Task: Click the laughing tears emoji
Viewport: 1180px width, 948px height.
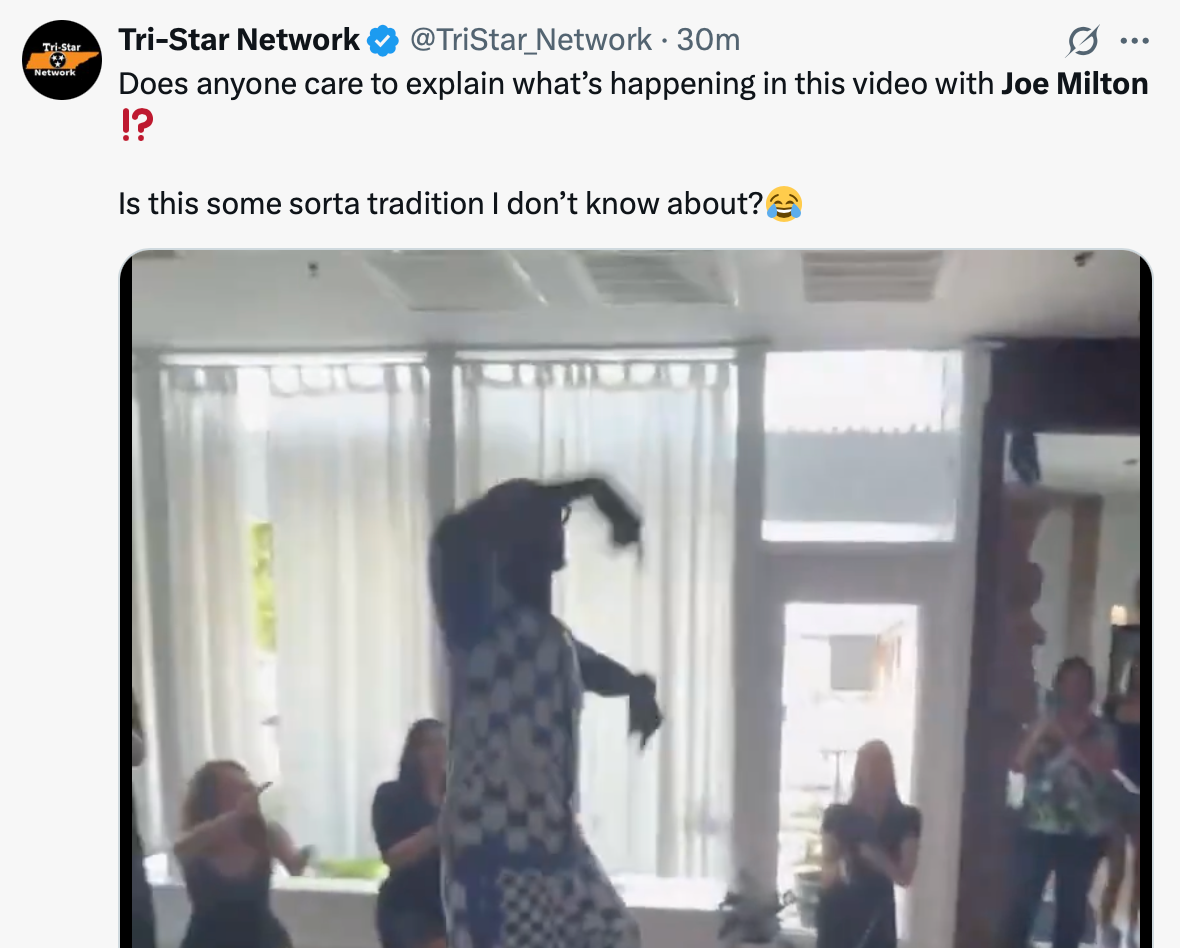Action: point(784,204)
